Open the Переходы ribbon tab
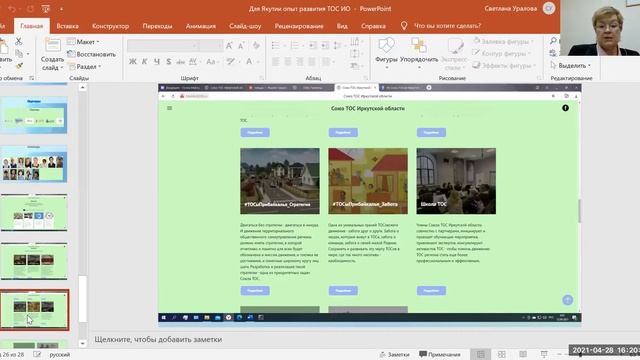Viewport: 640px width, 360px height. point(157,26)
